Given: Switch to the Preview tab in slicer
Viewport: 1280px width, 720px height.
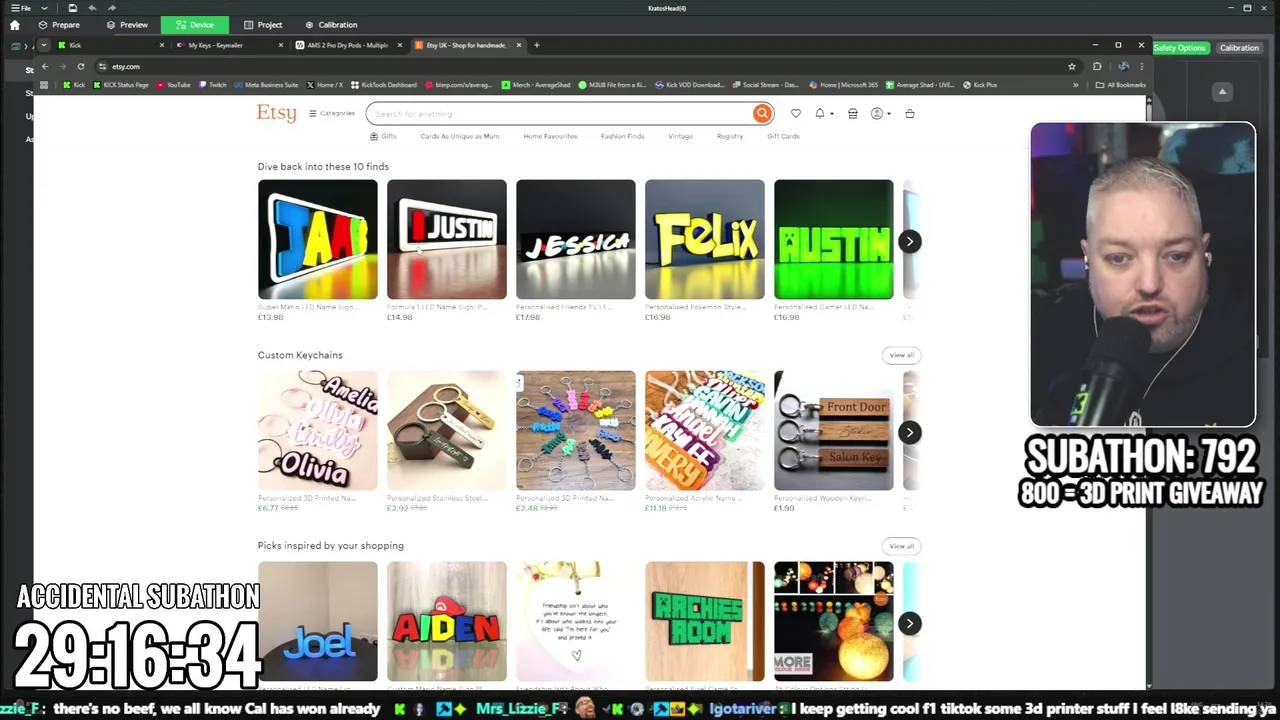Looking at the screenshot, I should pyautogui.click(x=127, y=24).
